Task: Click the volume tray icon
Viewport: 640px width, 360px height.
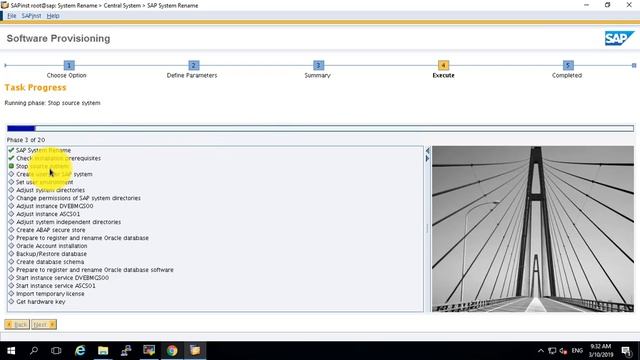Action: pyautogui.click(x=564, y=351)
